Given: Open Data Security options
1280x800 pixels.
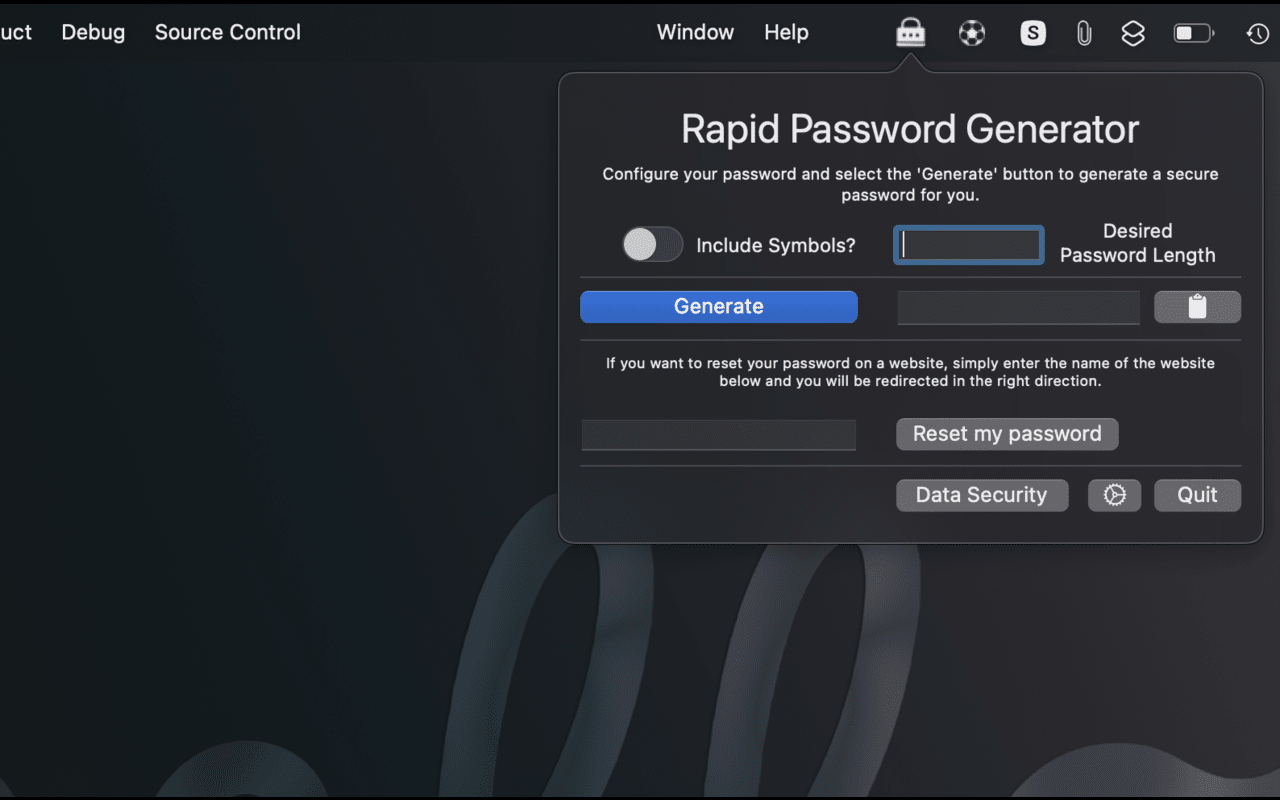Looking at the screenshot, I should click(x=982, y=495).
